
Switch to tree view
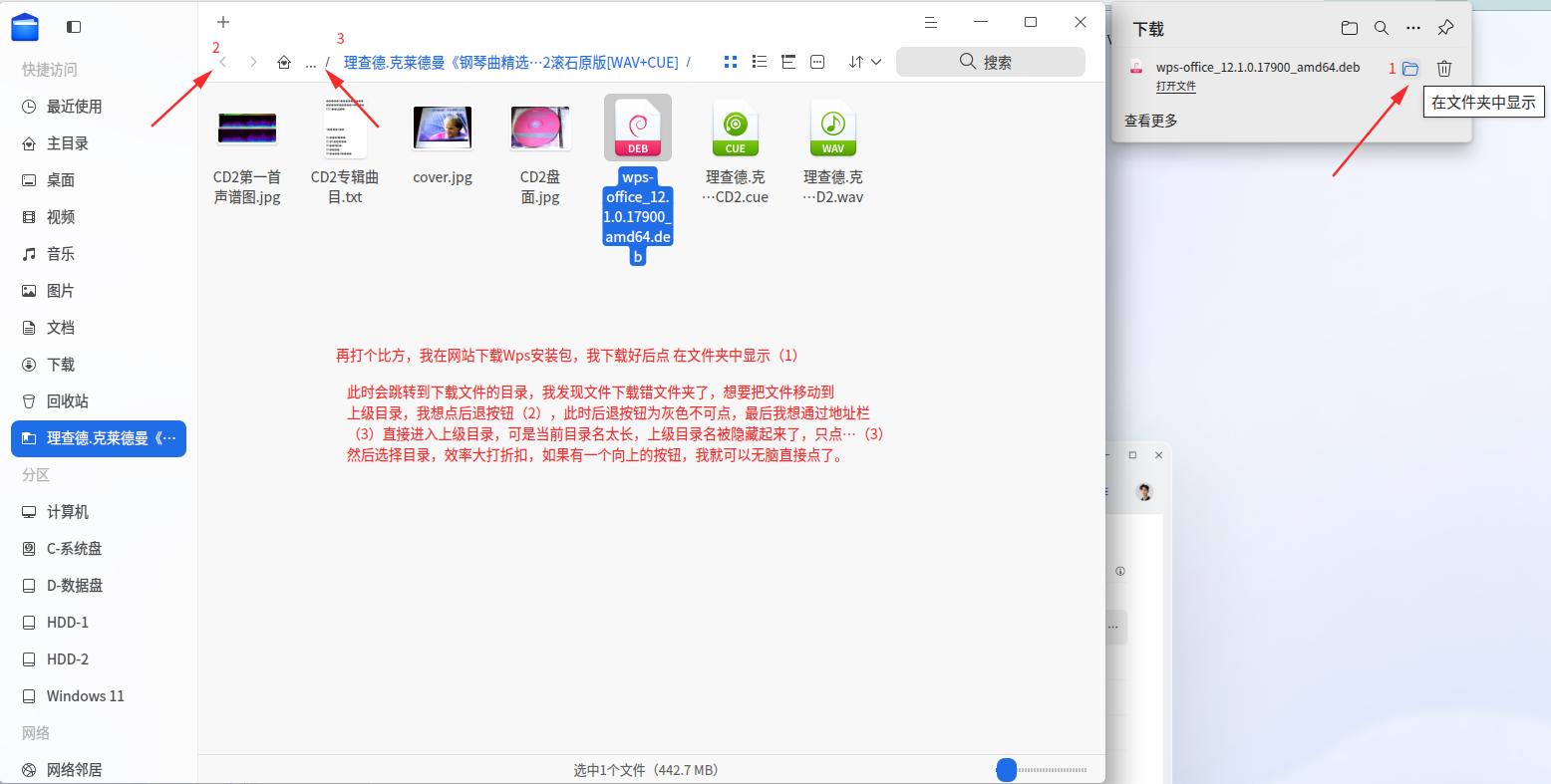pyautogui.click(x=788, y=62)
